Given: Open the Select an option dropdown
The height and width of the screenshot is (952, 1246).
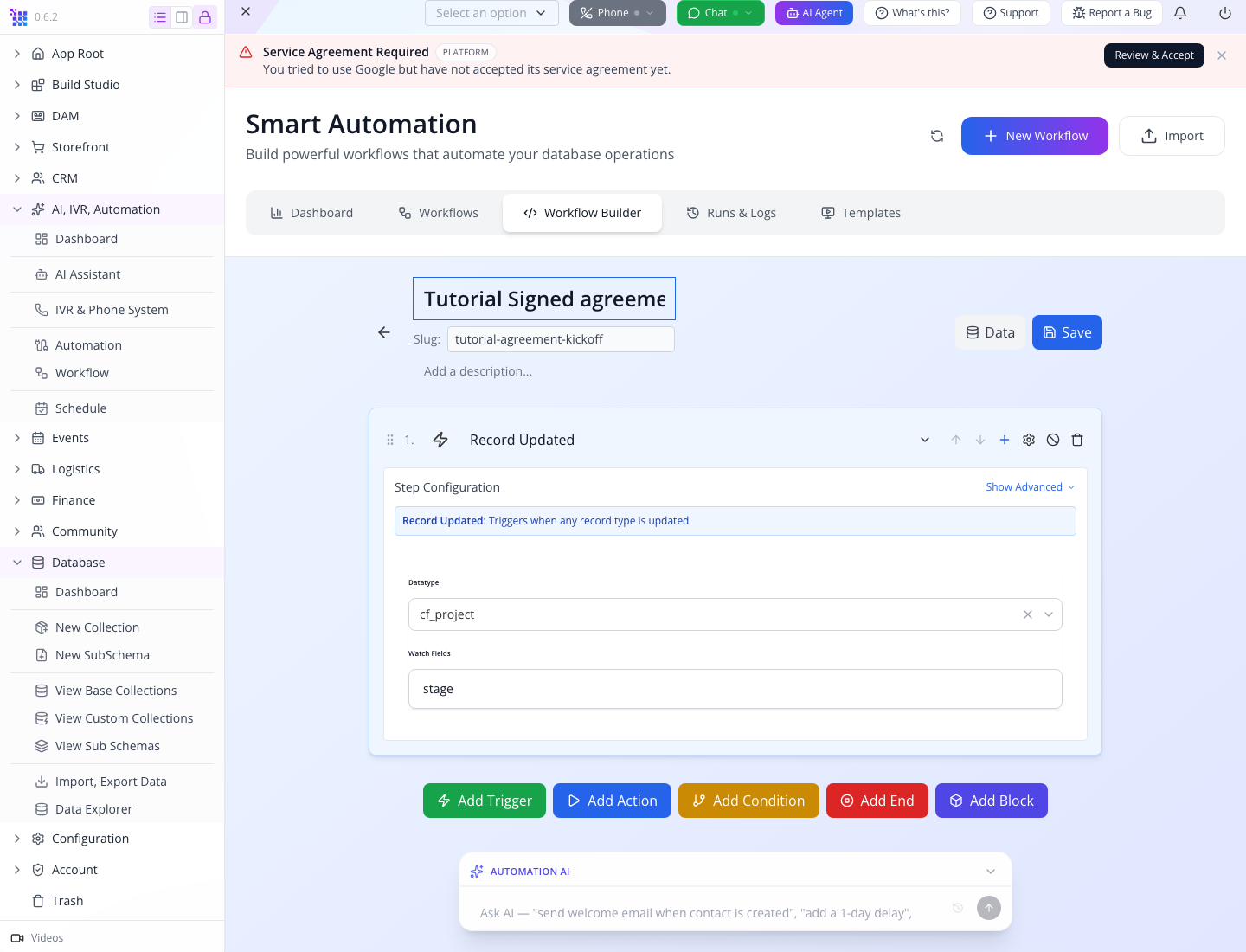Looking at the screenshot, I should tap(491, 13).
